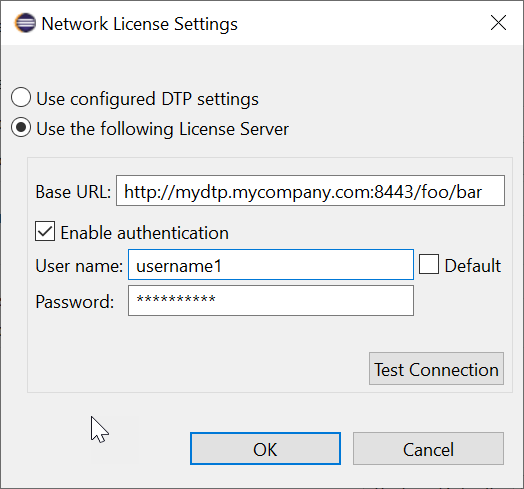
Task: Click the Eclipse icon in the title bar
Action: (25, 23)
